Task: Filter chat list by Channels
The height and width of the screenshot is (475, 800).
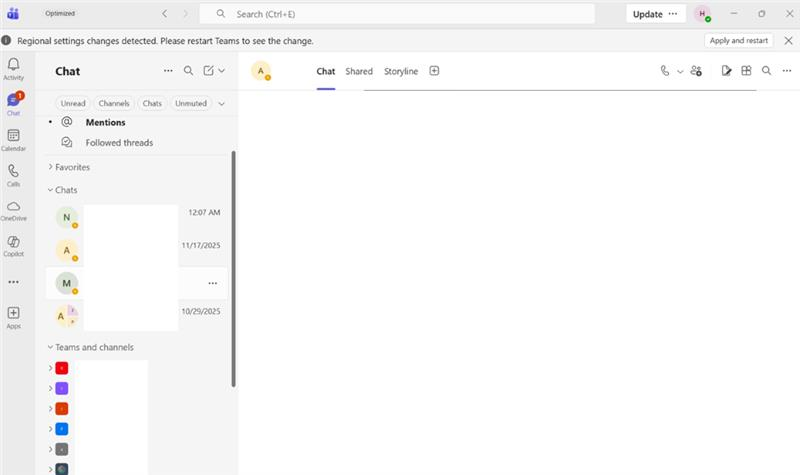Action: pos(114,103)
